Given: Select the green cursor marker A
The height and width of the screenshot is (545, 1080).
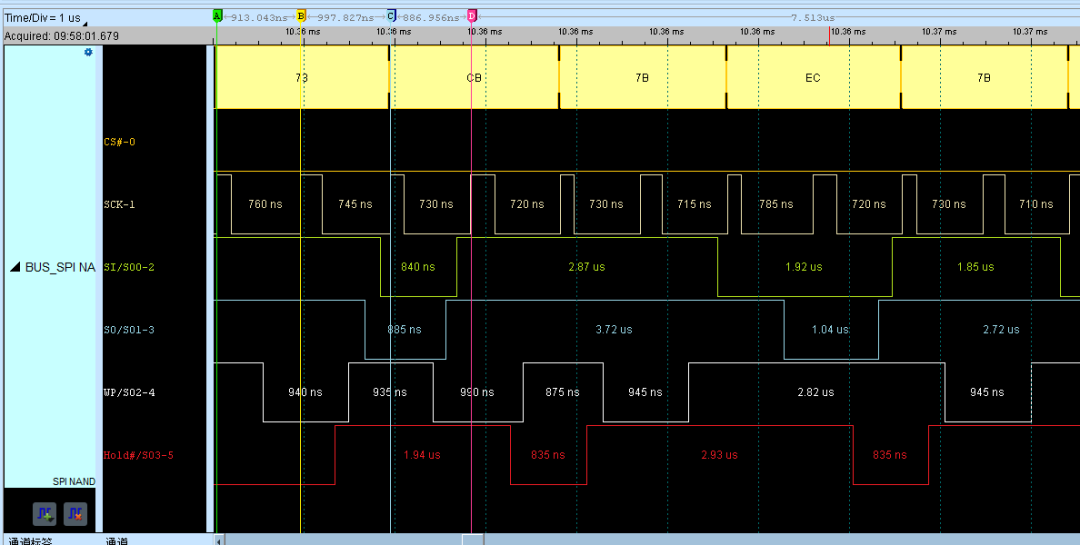Looking at the screenshot, I should click(x=218, y=15).
